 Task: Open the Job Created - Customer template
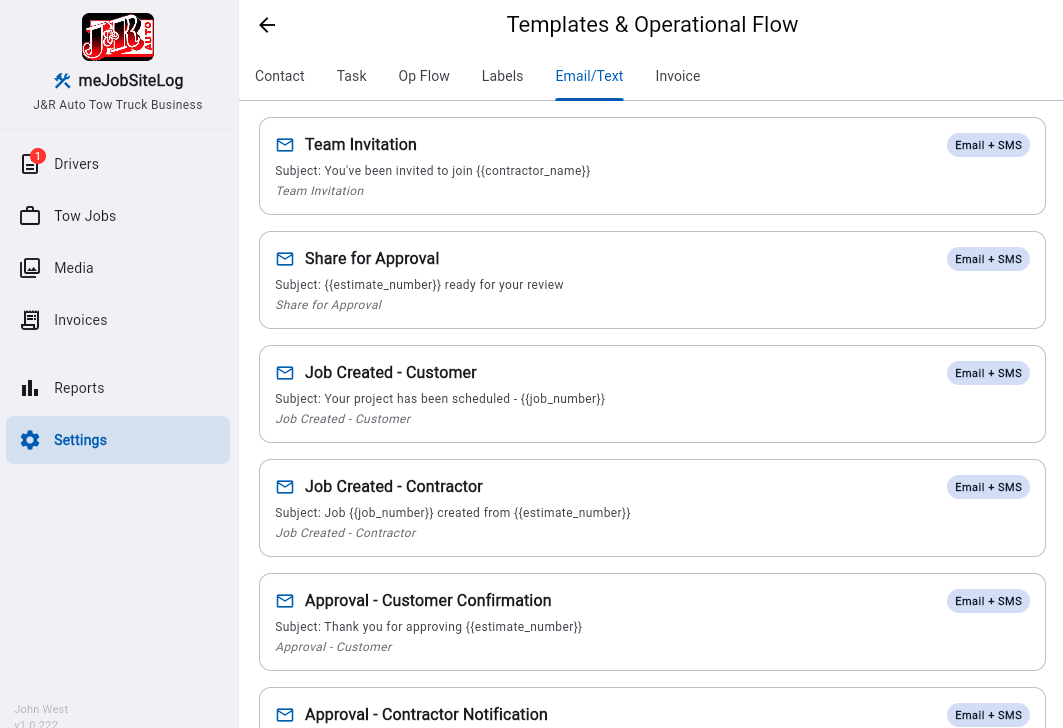[x=652, y=394]
